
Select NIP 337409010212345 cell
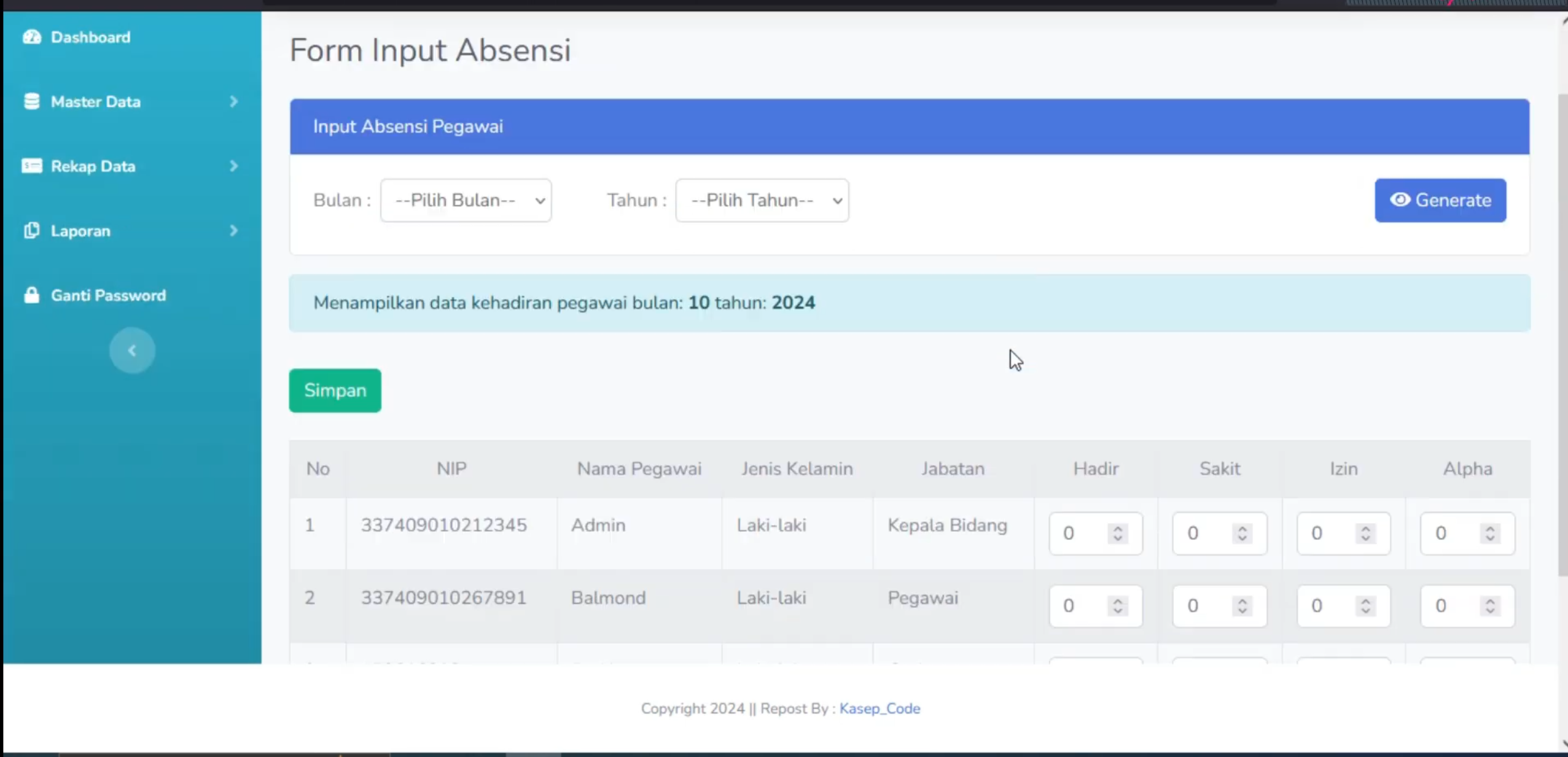point(451,533)
